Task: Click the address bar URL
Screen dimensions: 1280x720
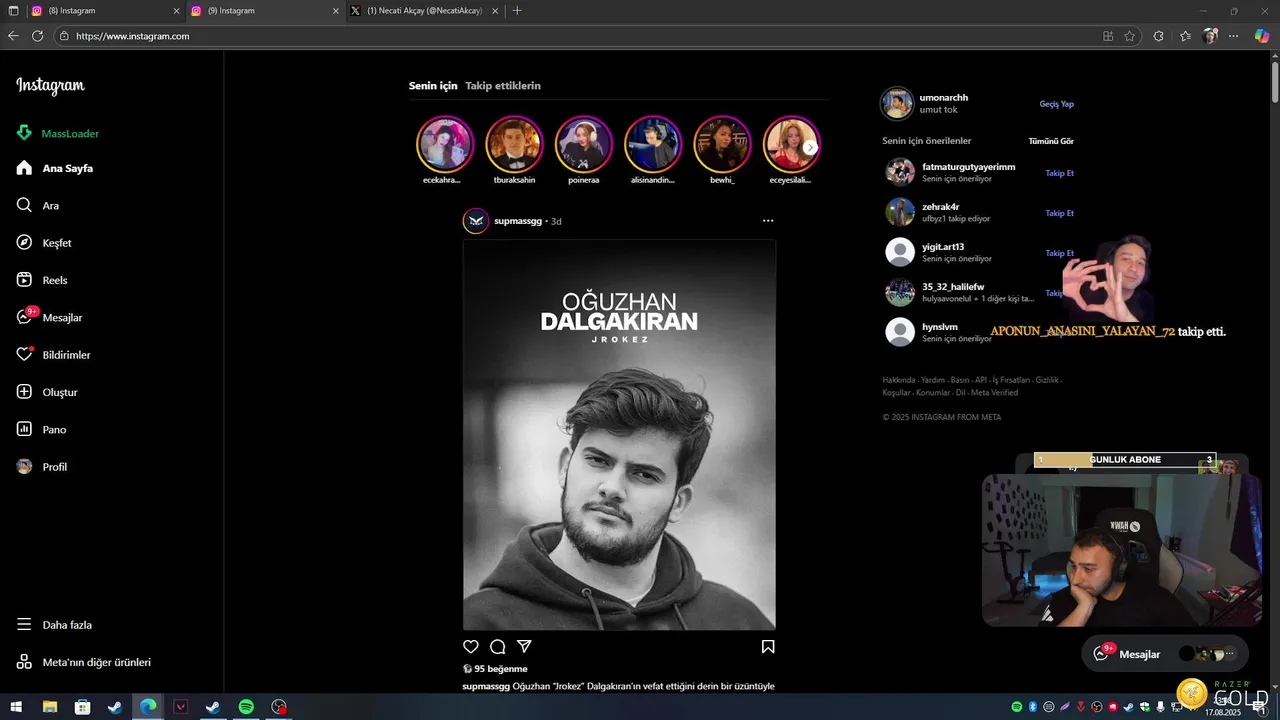Action: coord(133,36)
